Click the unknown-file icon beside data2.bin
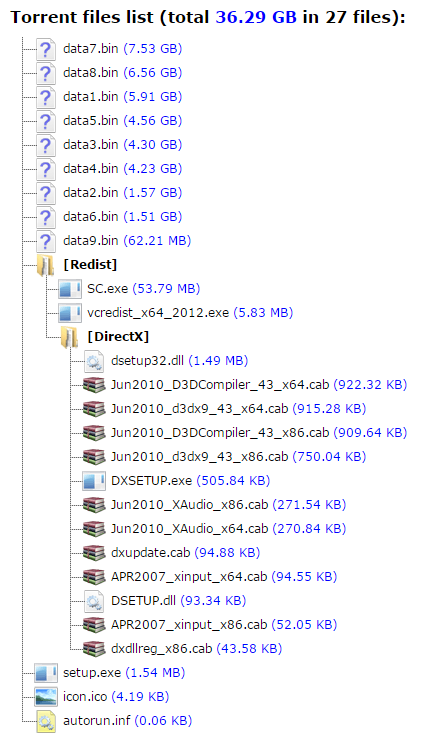 coord(46,193)
